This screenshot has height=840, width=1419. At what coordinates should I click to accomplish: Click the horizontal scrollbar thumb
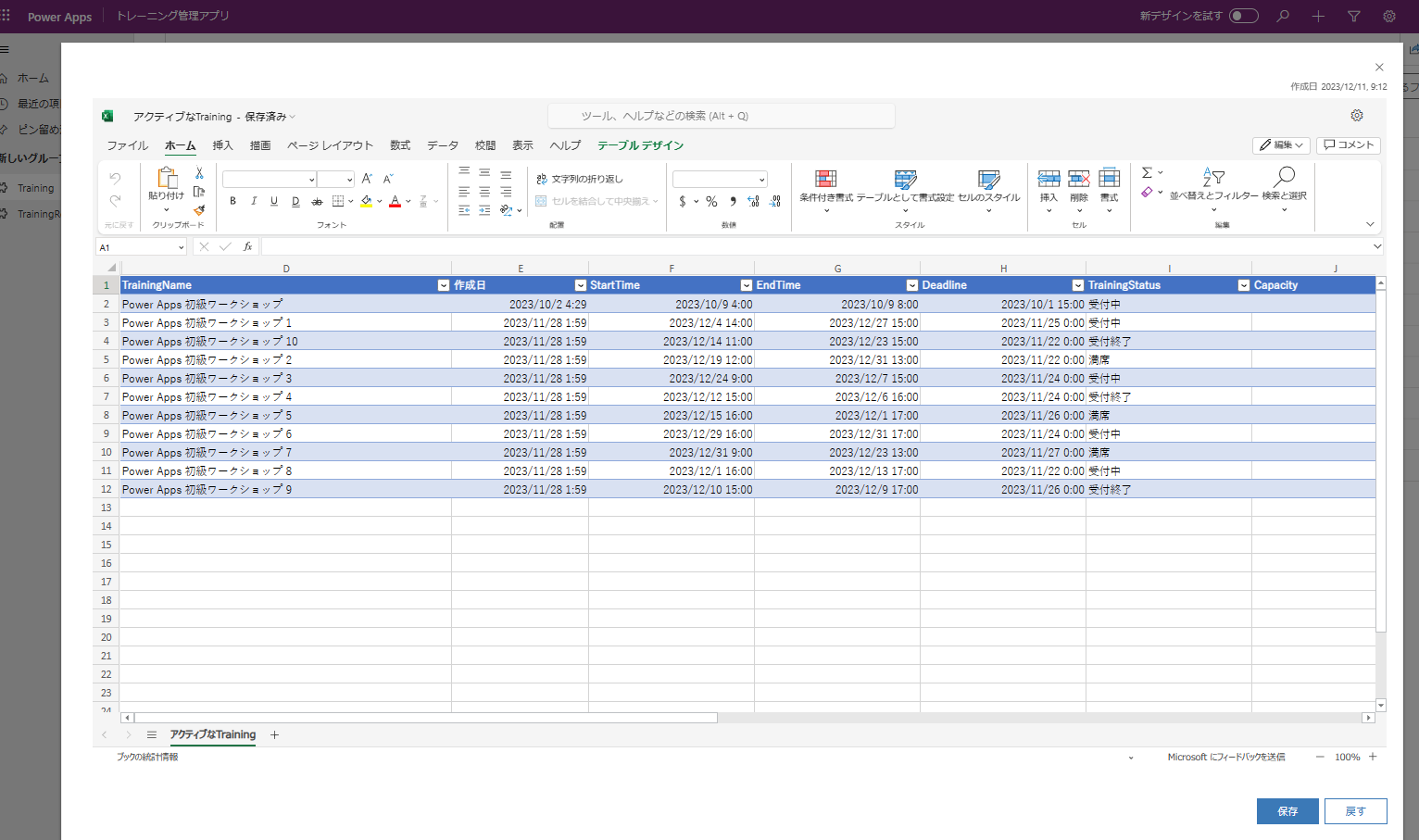click(426, 718)
